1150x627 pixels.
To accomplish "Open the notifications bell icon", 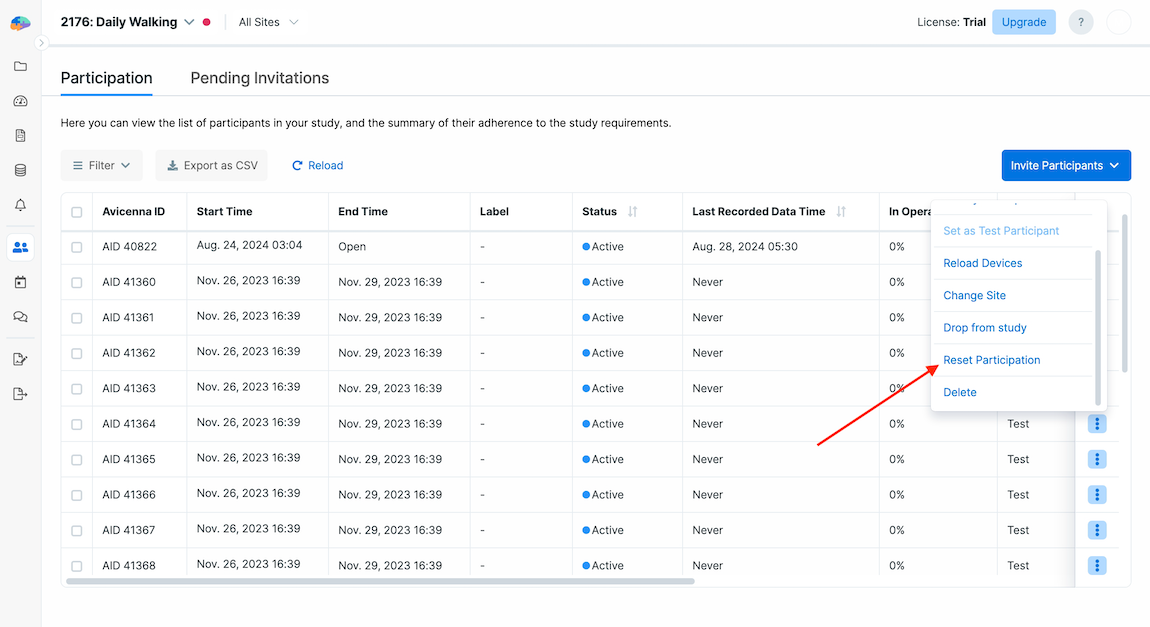I will point(20,205).
